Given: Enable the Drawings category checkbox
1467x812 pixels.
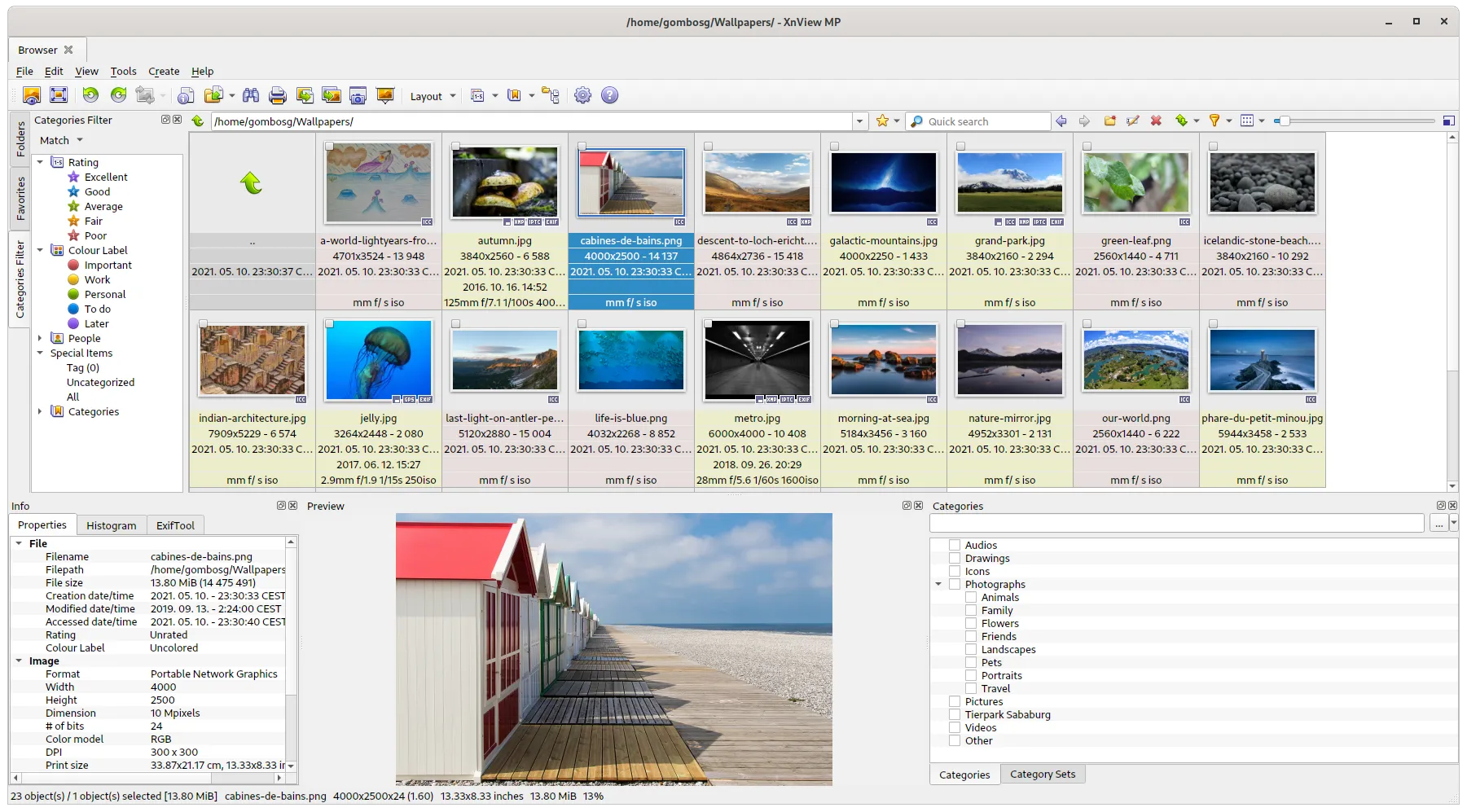Looking at the screenshot, I should (x=955, y=559).
